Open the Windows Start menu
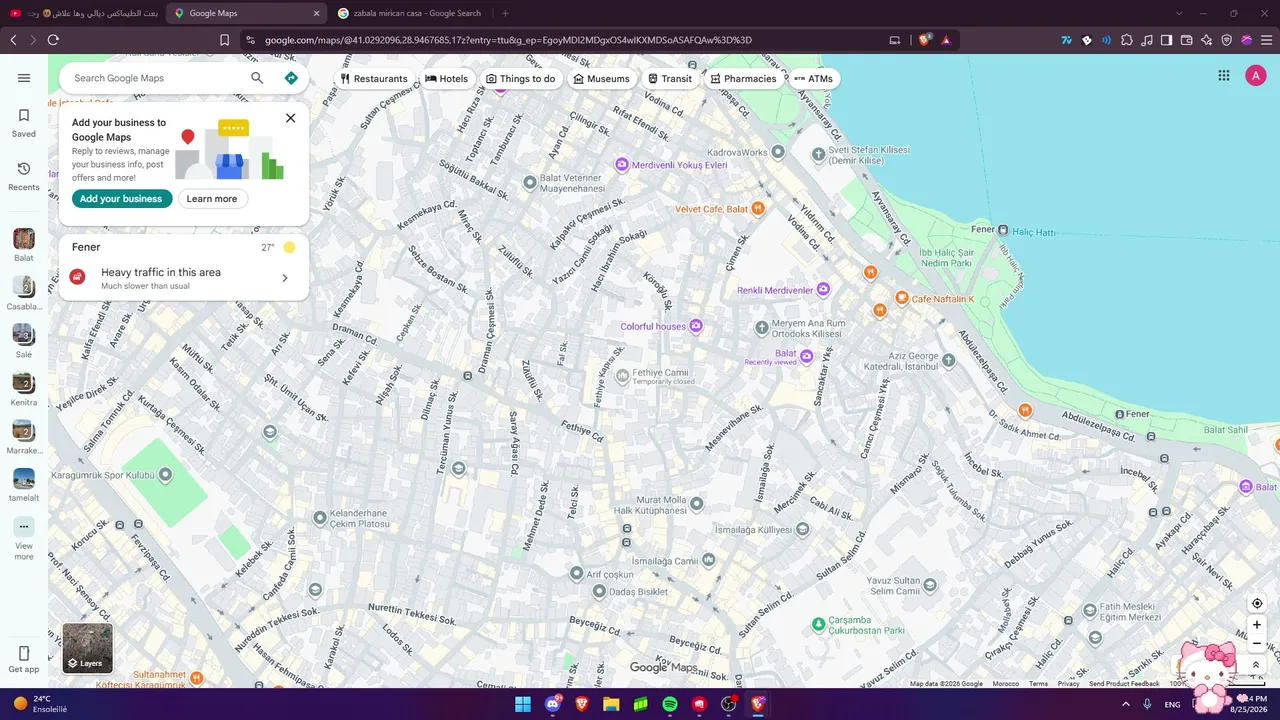This screenshot has height=720, width=1280. point(523,704)
